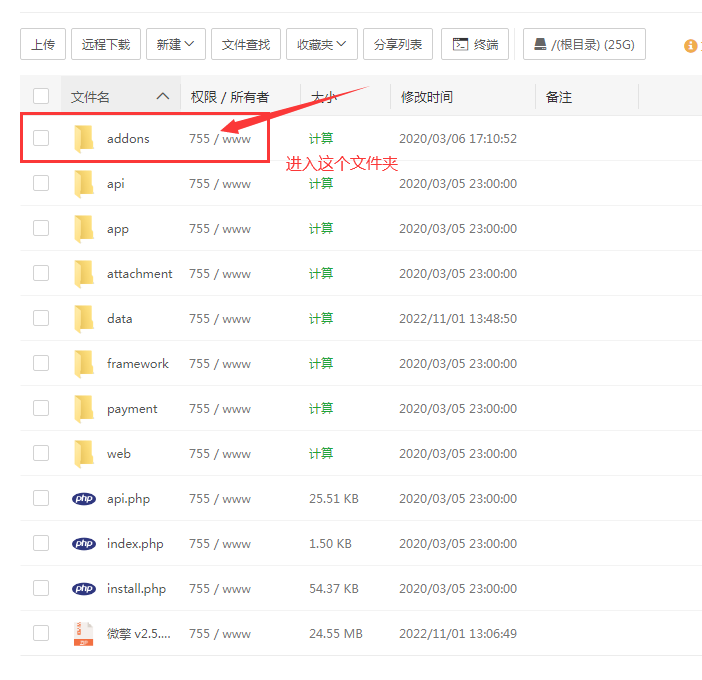
Task: Click 计算 size link for addons
Action: pyautogui.click(x=321, y=138)
